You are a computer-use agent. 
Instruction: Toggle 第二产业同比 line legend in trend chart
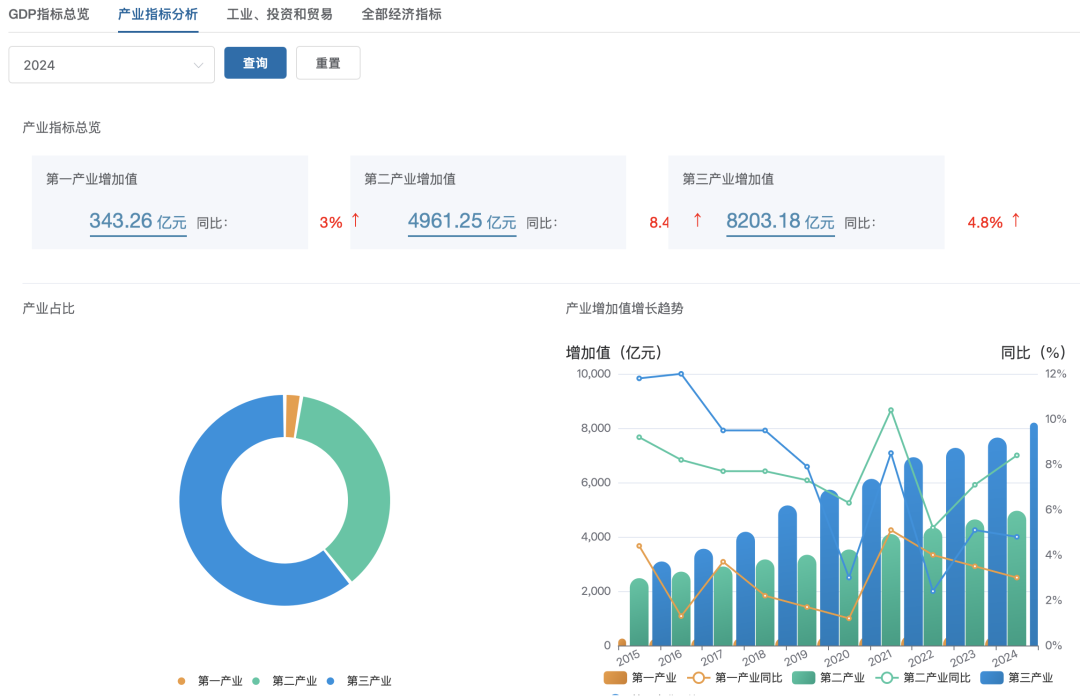click(922, 678)
